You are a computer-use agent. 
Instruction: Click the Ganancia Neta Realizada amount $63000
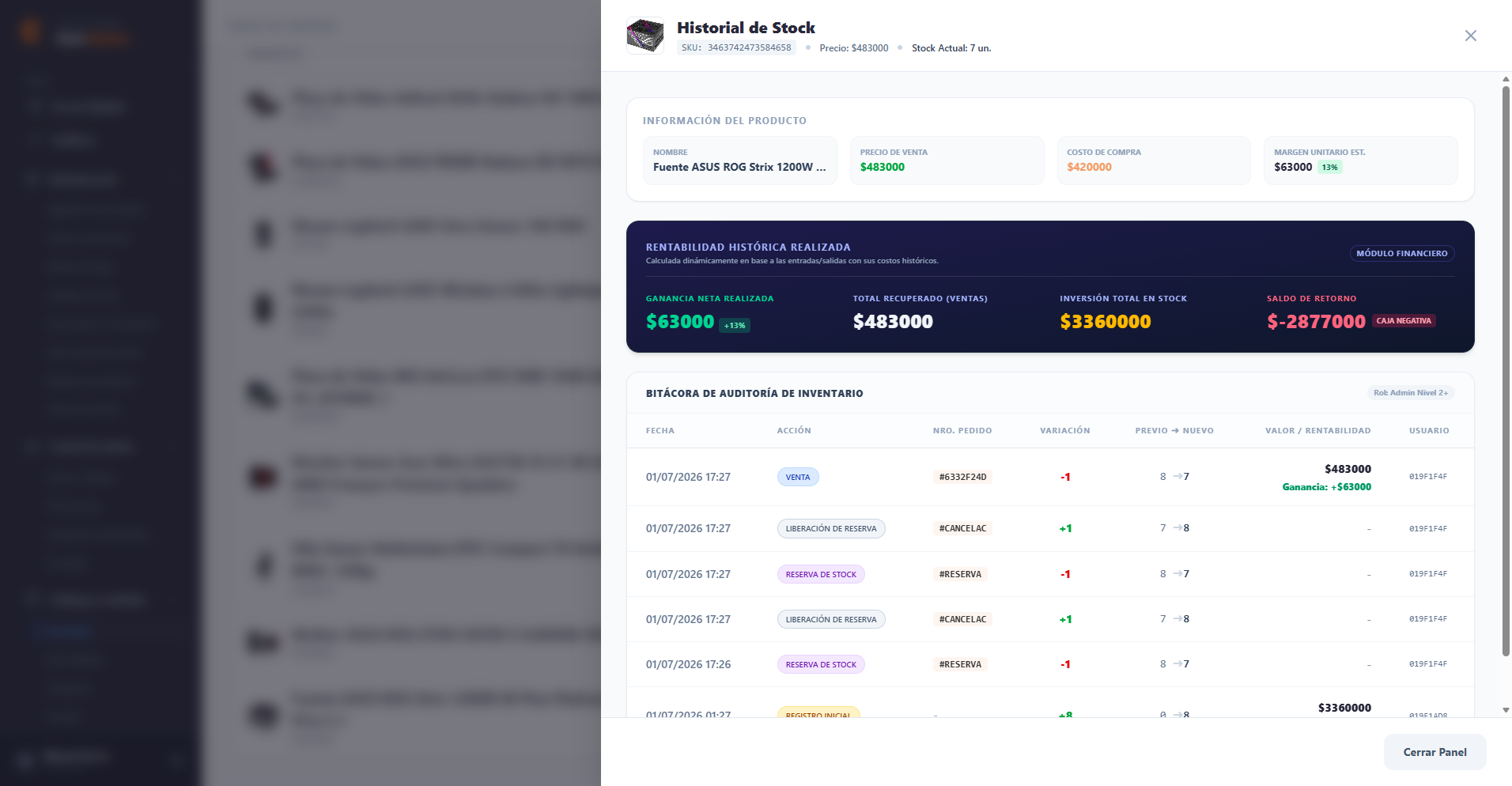[x=680, y=322]
